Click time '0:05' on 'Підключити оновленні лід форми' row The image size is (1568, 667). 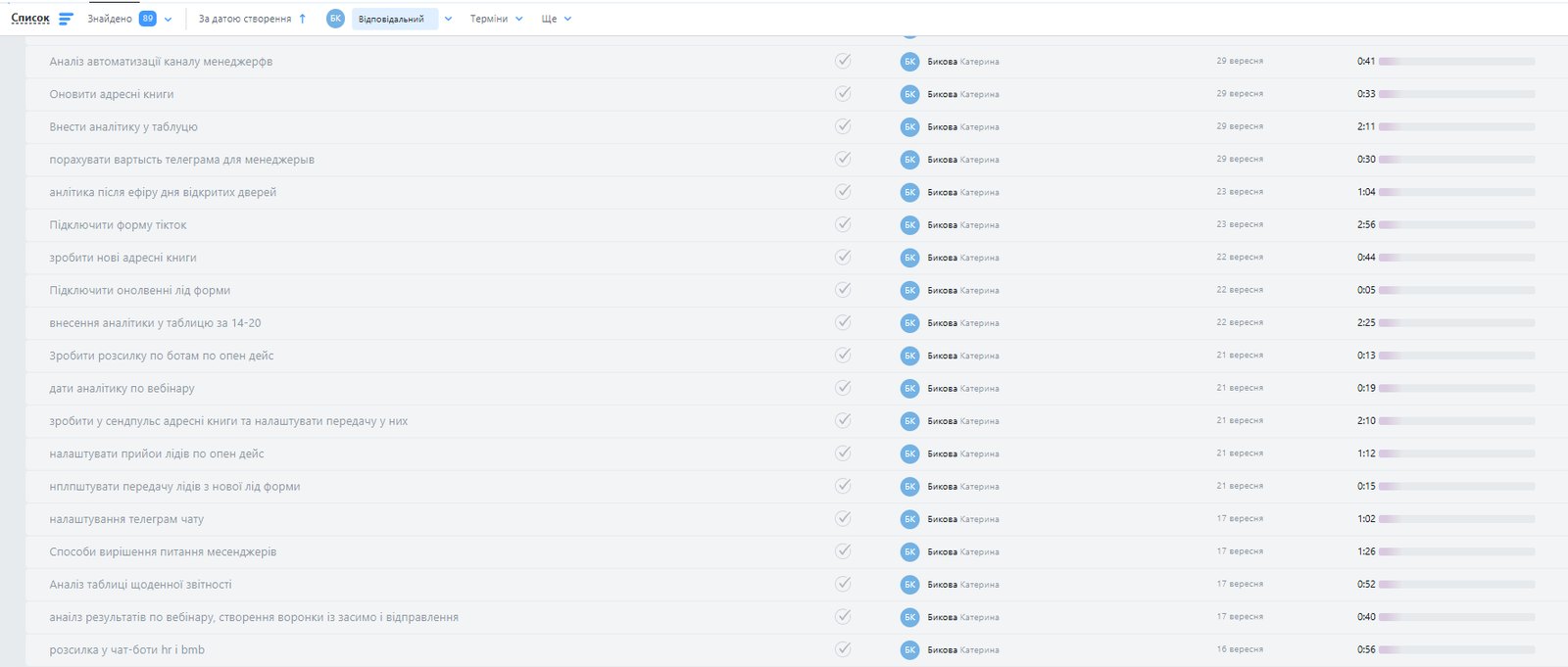(x=1366, y=291)
